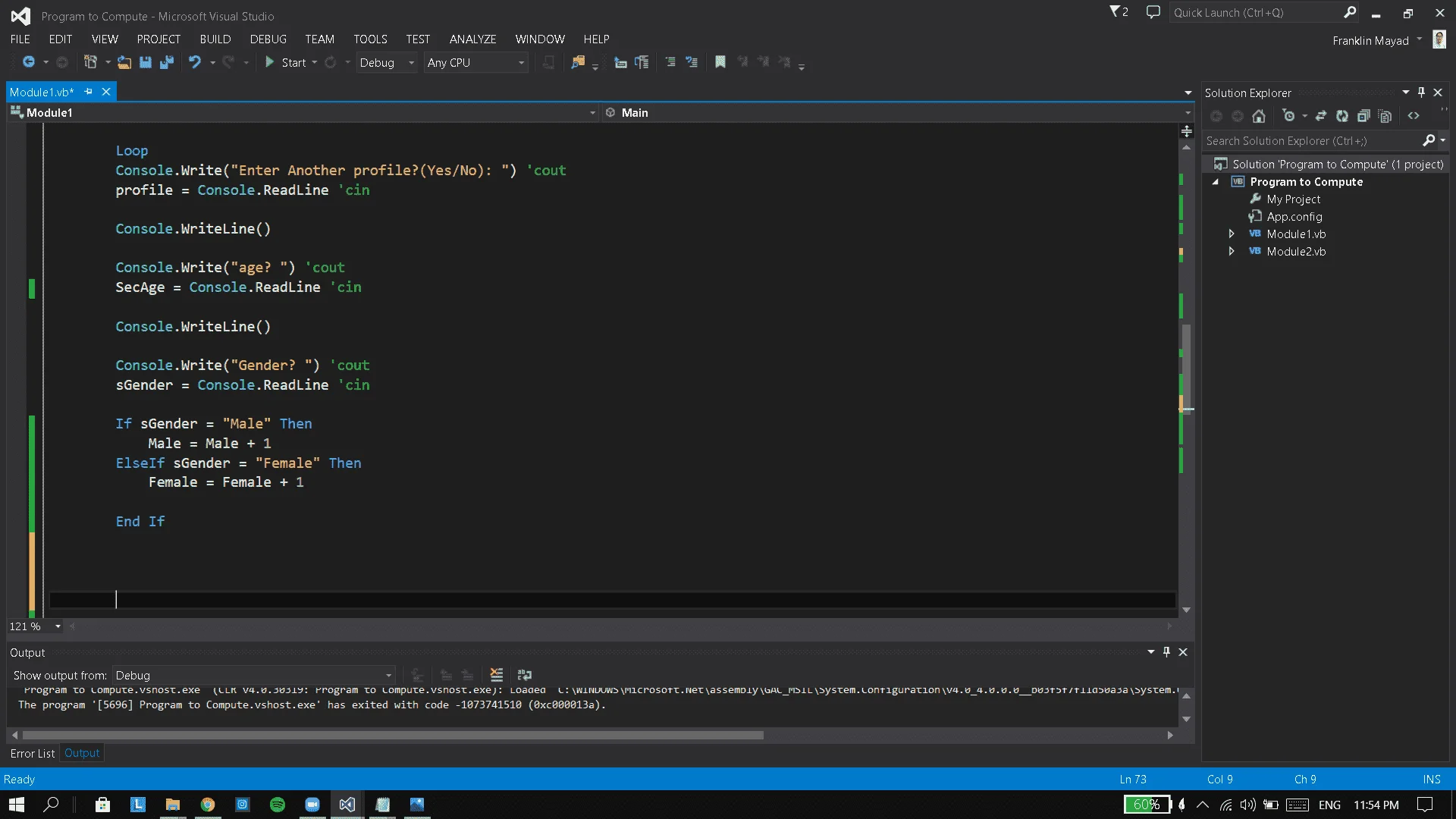Click the Home icon in Solution Explorer
The image size is (1456, 819).
(x=1259, y=116)
